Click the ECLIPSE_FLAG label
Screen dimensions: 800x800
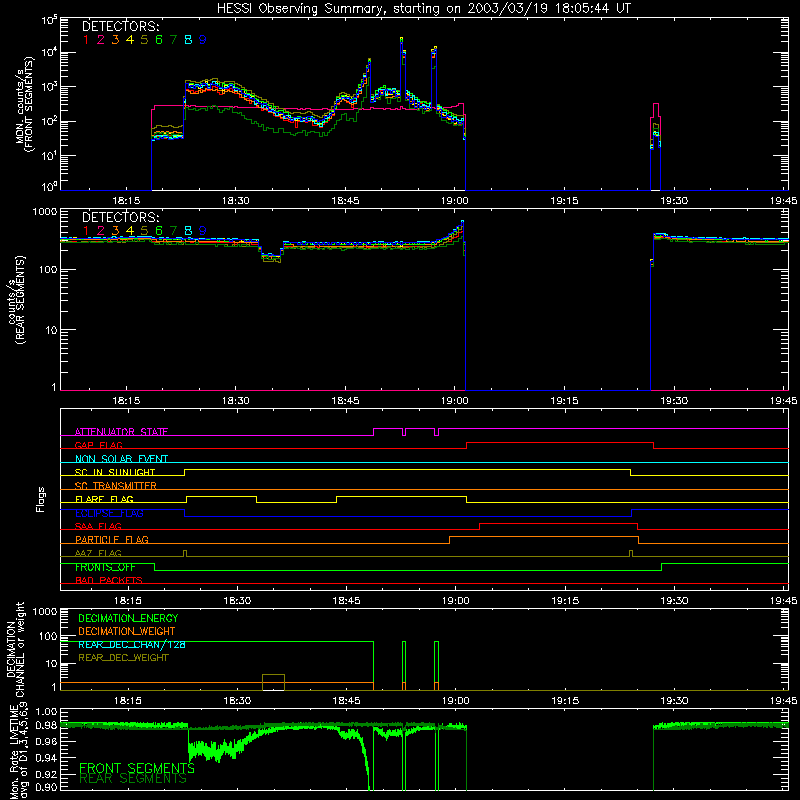pyautogui.click(x=109, y=513)
